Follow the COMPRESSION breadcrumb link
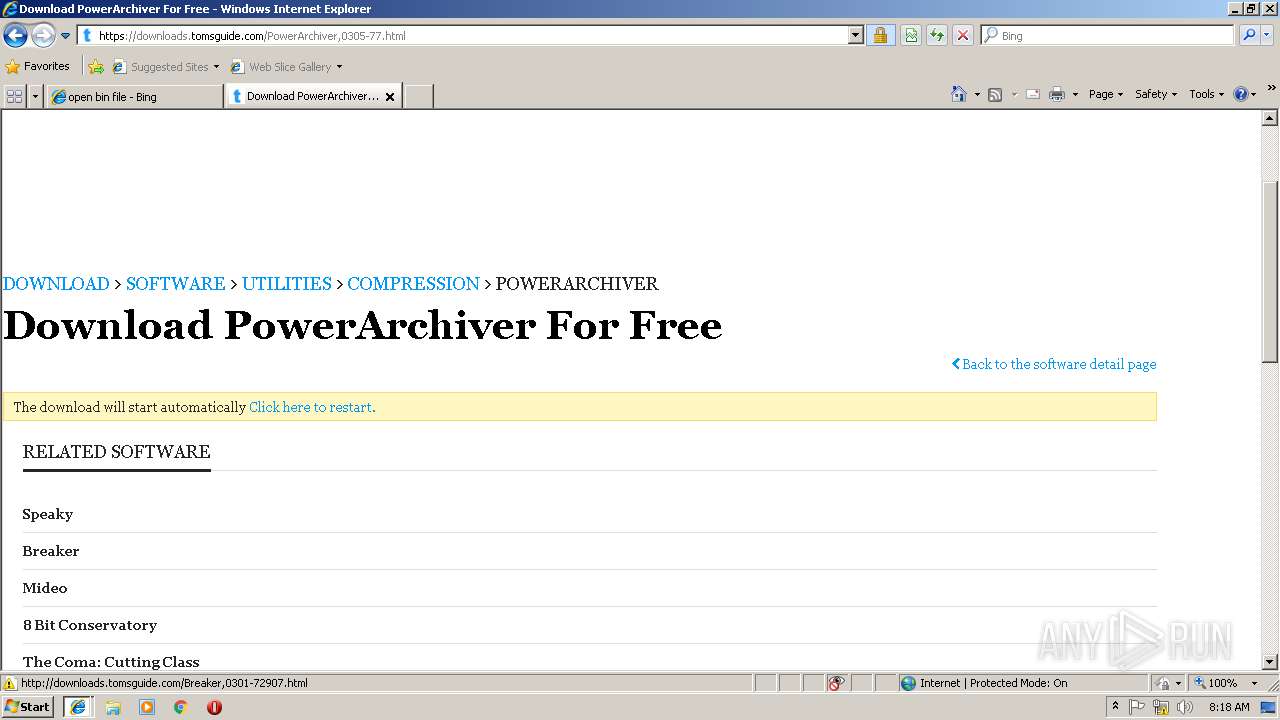This screenshot has width=1280, height=720. [413, 284]
